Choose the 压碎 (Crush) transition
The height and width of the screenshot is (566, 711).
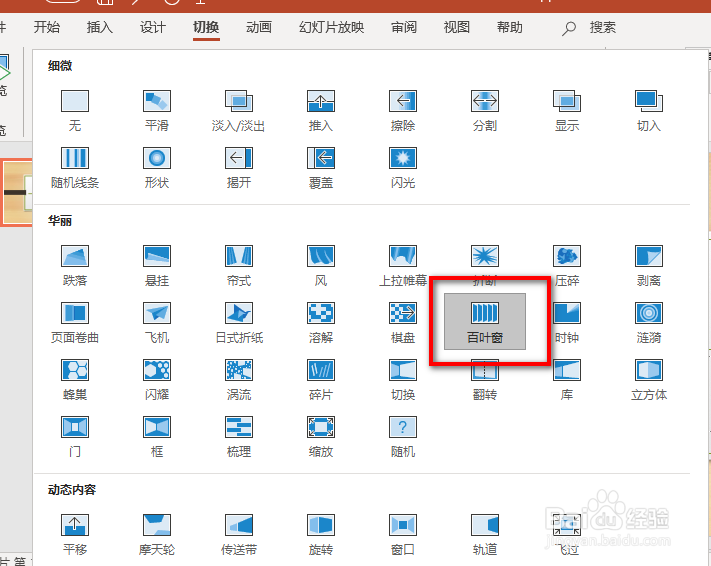pyautogui.click(x=567, y=266)
